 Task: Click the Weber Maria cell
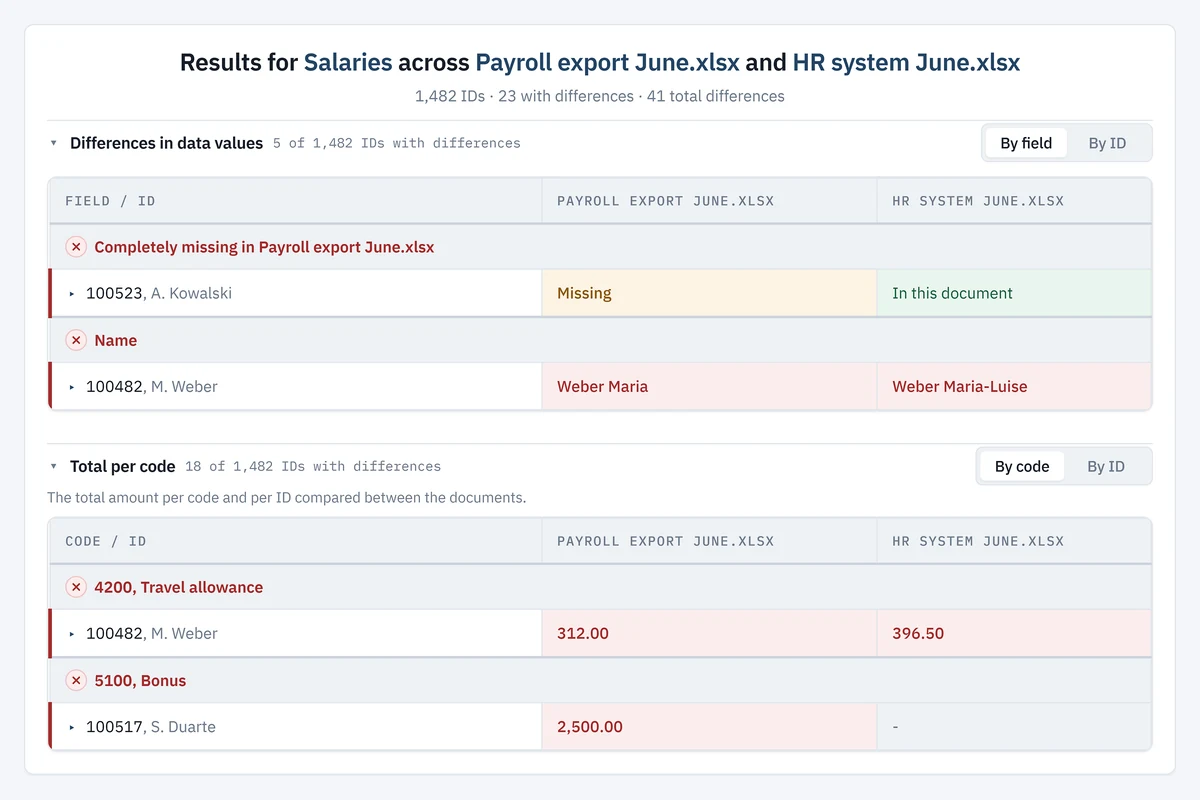click(x=709, y=387)
